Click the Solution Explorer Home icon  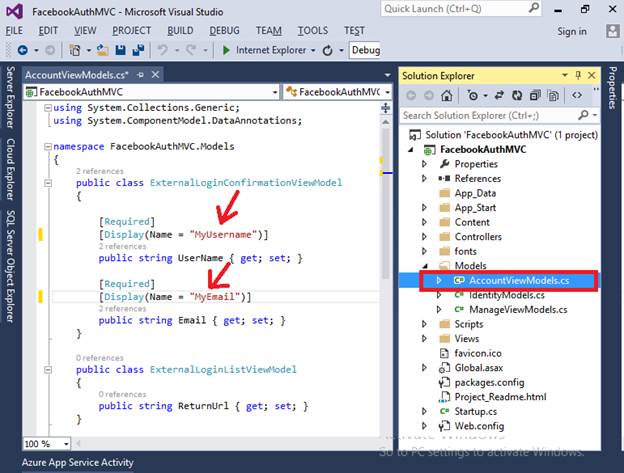click(447, 95)
